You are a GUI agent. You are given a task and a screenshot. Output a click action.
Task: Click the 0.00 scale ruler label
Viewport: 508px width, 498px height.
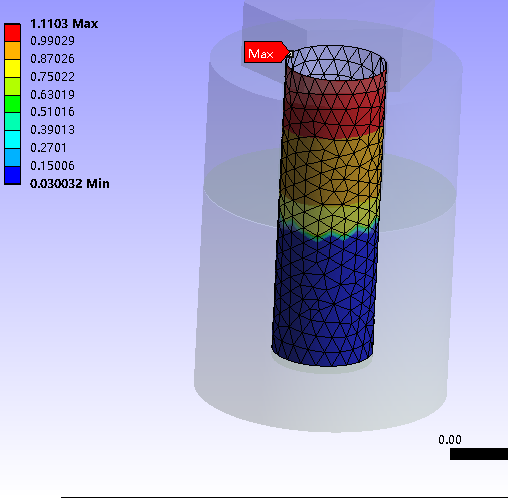pos(450,440)
